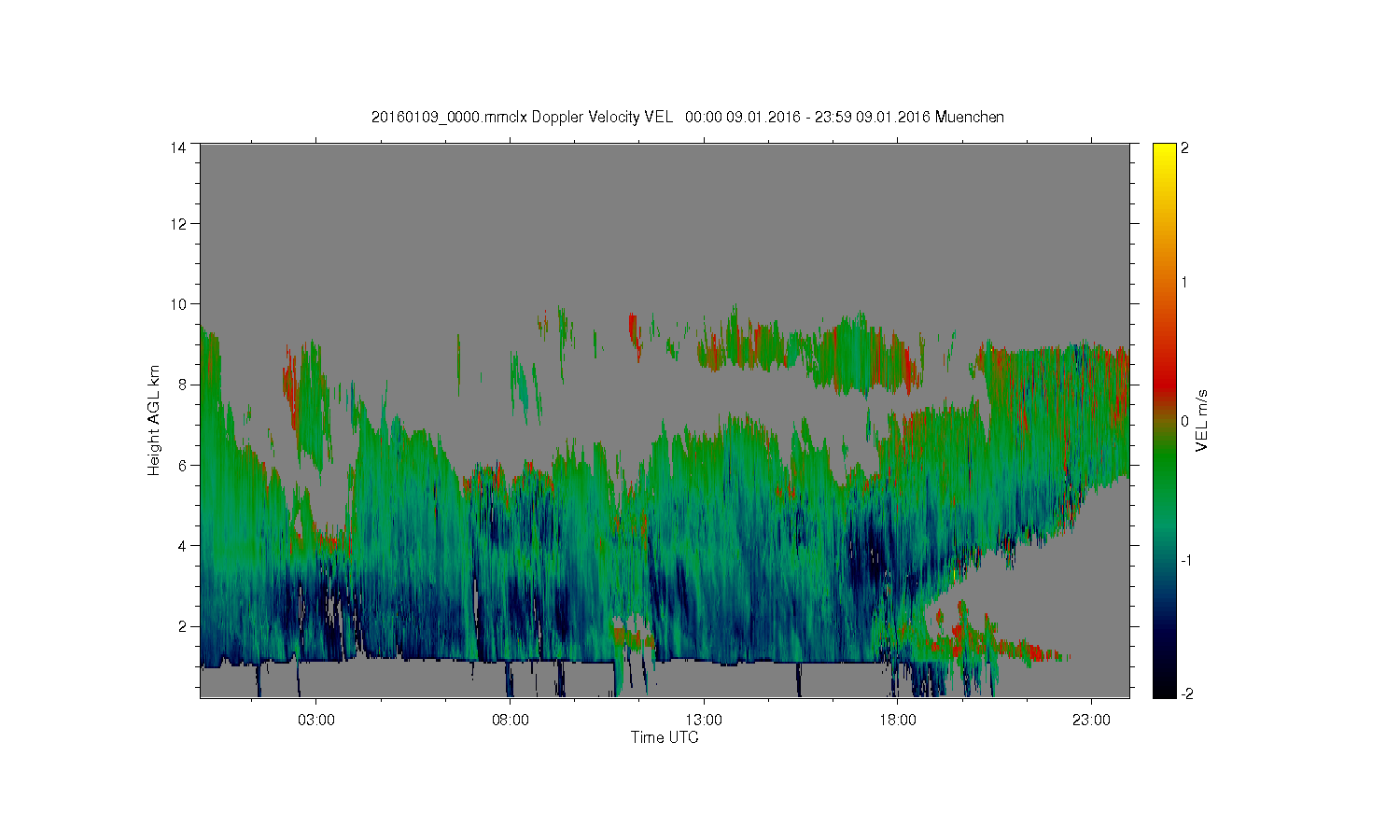Viewport: 1400px width, 840px height.
Task: Click the '6' height tick label
Action: click(x=182, y=465)
